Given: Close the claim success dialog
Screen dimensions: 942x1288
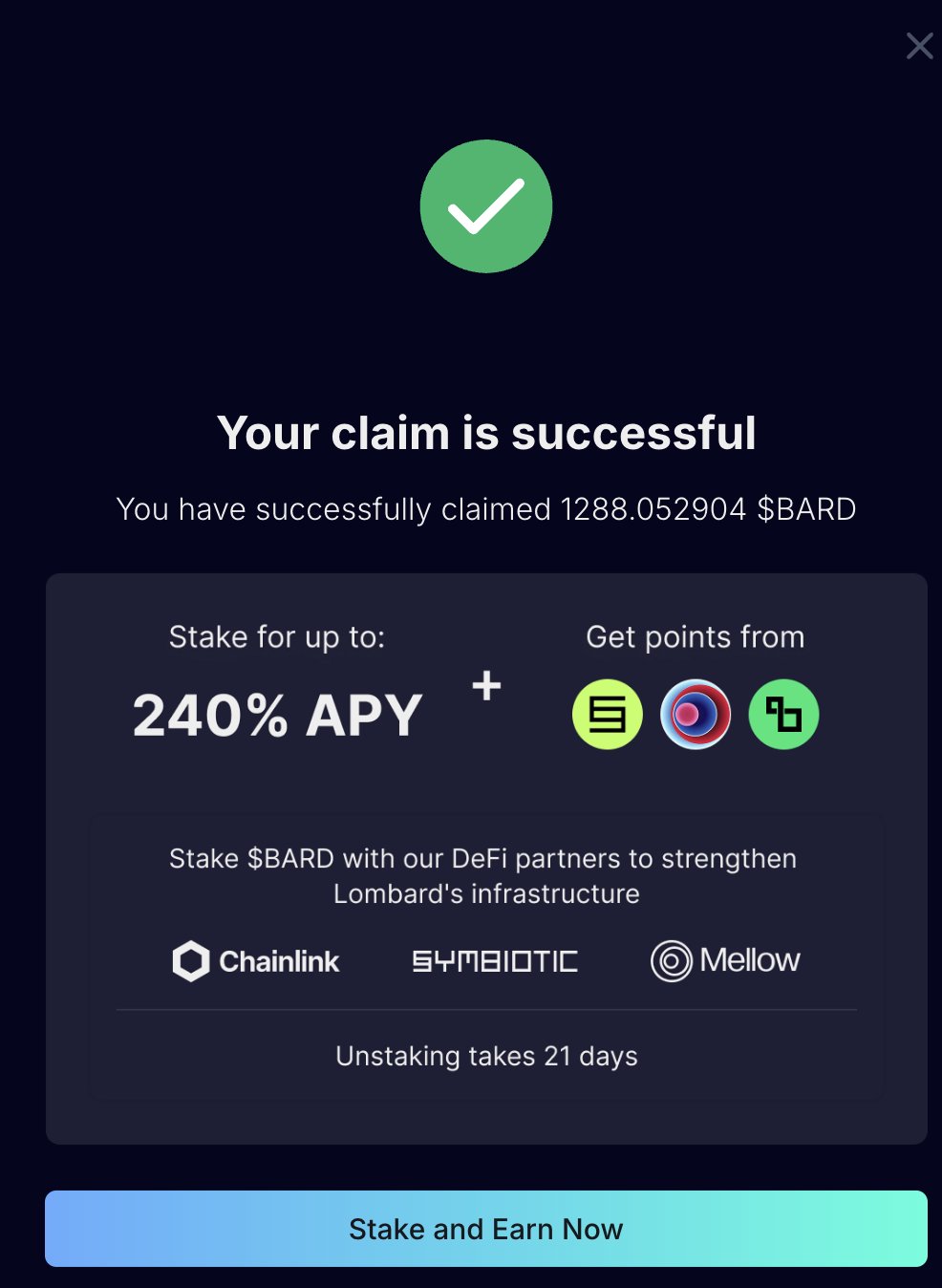Looking at the screenshot, I should pyautogui.click(x=919, y=46).
